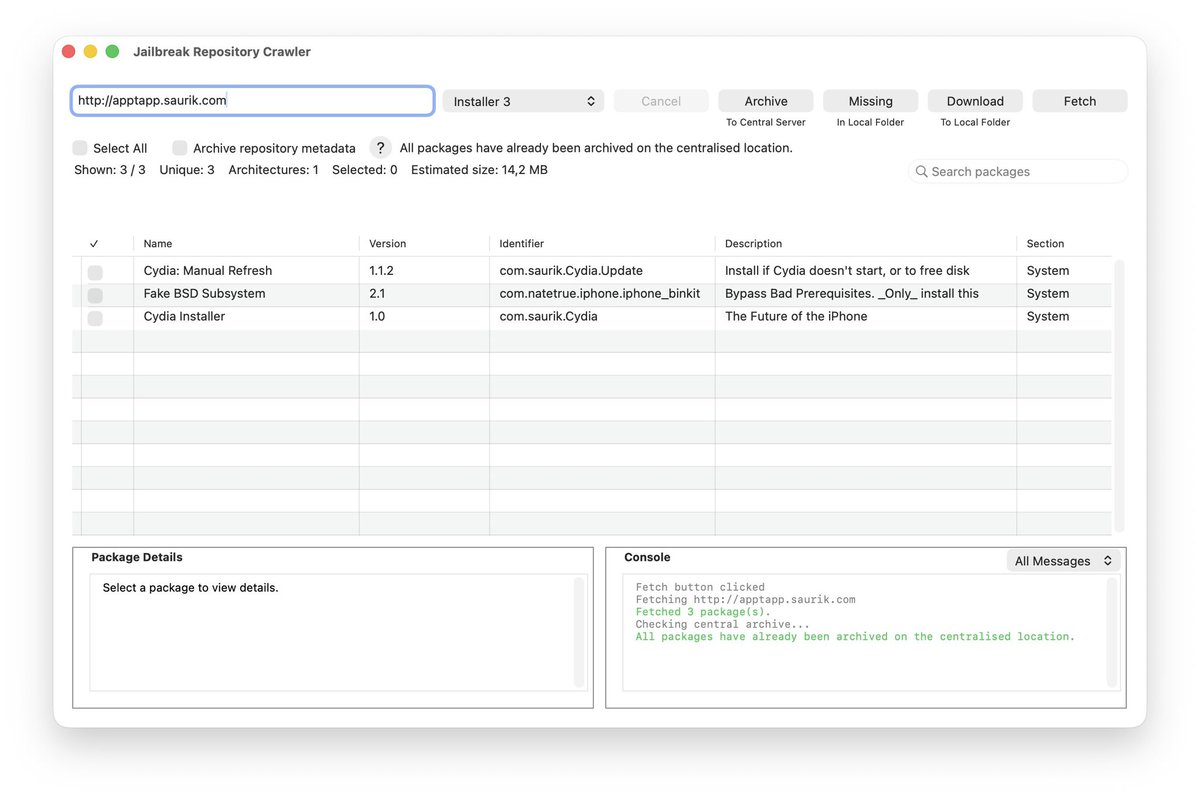Sort by the Identifier column header
Screen dimensions: 1200x798
pos(522,243)
